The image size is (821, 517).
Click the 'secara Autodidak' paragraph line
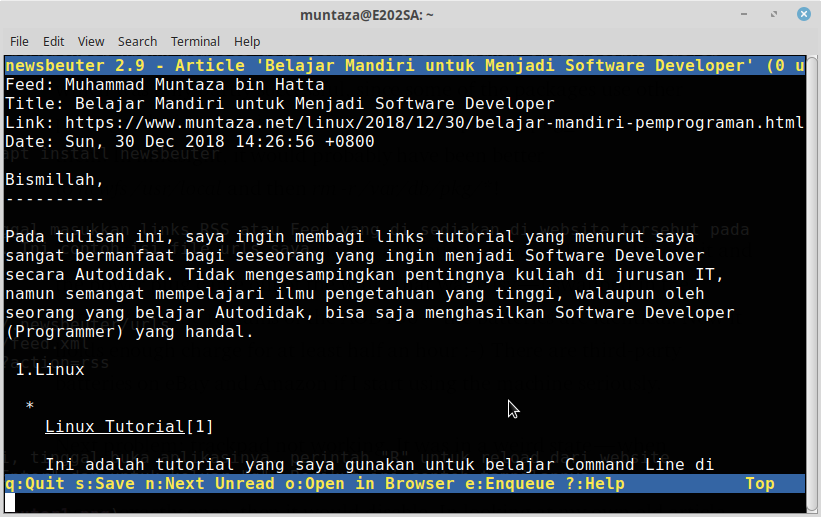[364, 274]
